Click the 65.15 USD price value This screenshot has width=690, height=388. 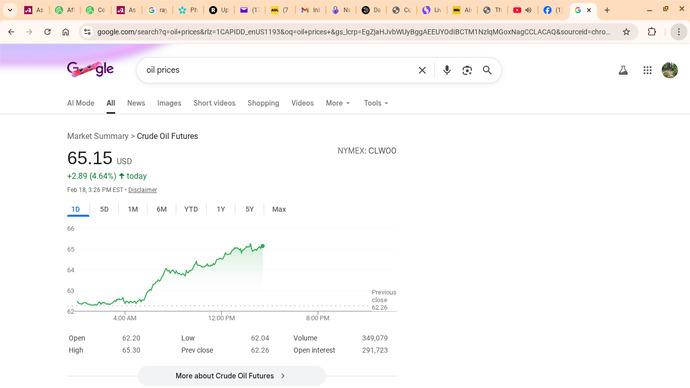(99, 158)
